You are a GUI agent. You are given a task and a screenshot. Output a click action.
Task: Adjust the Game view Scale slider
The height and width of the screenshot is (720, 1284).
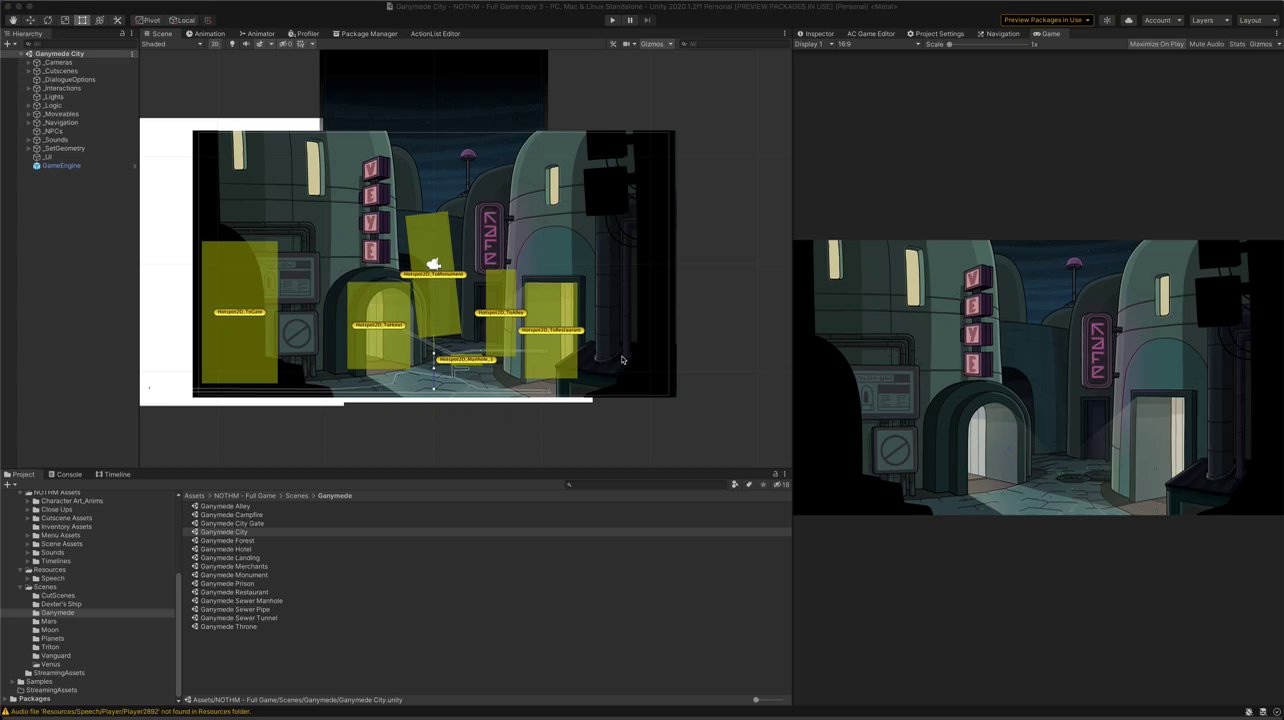pyautogui.click(x=950, y=44)
